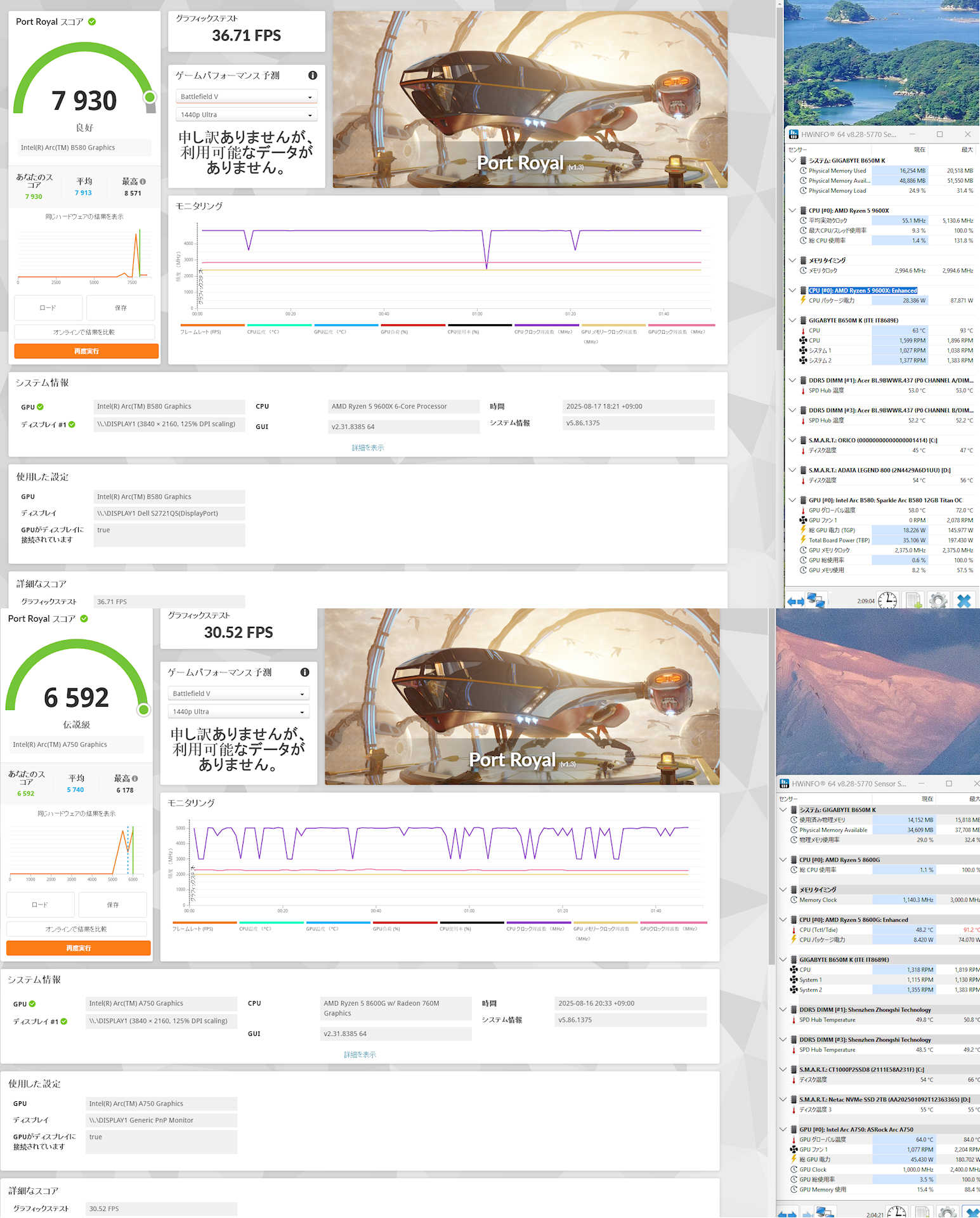
Task: Click the HWiNFO v8.28-5770 Sensor S... title icon
Action: point(784,783)
